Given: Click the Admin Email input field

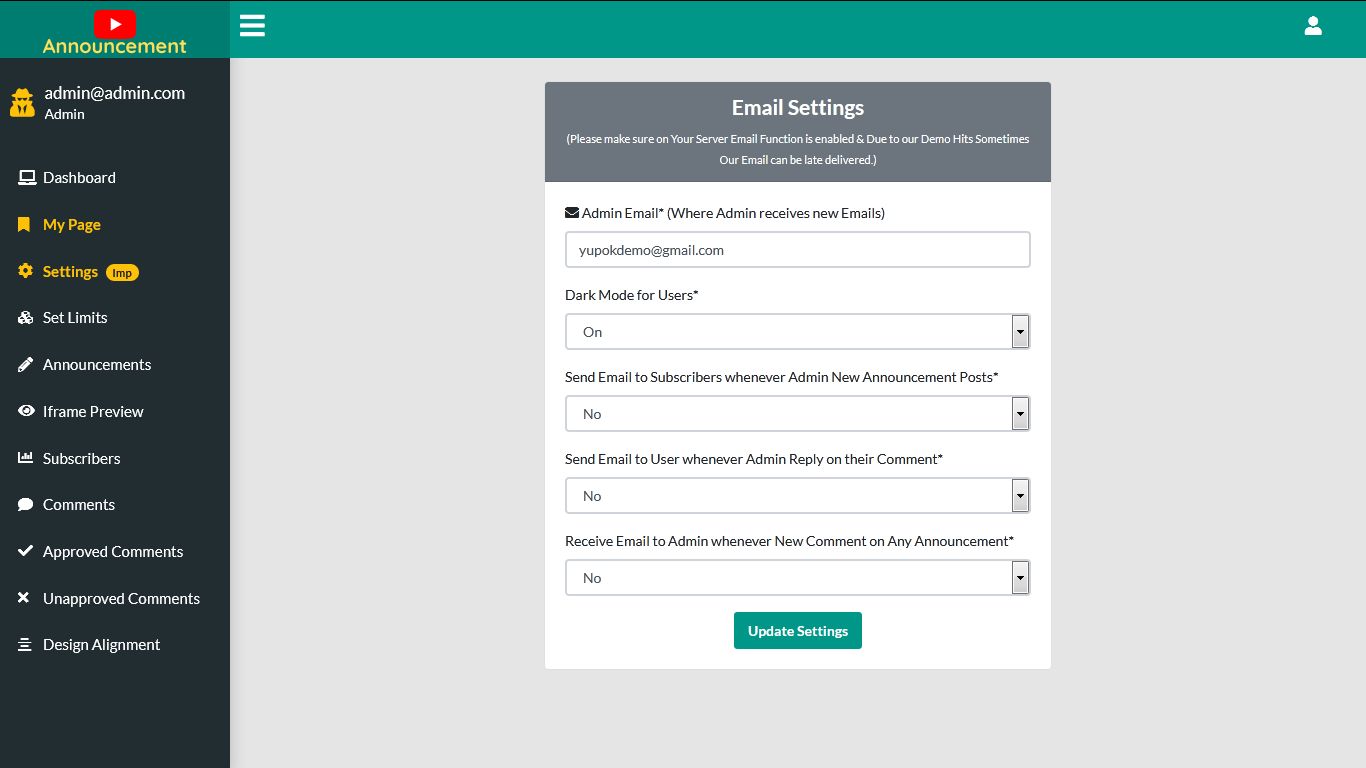Looking at the screenshot, I should click(797, 250).
